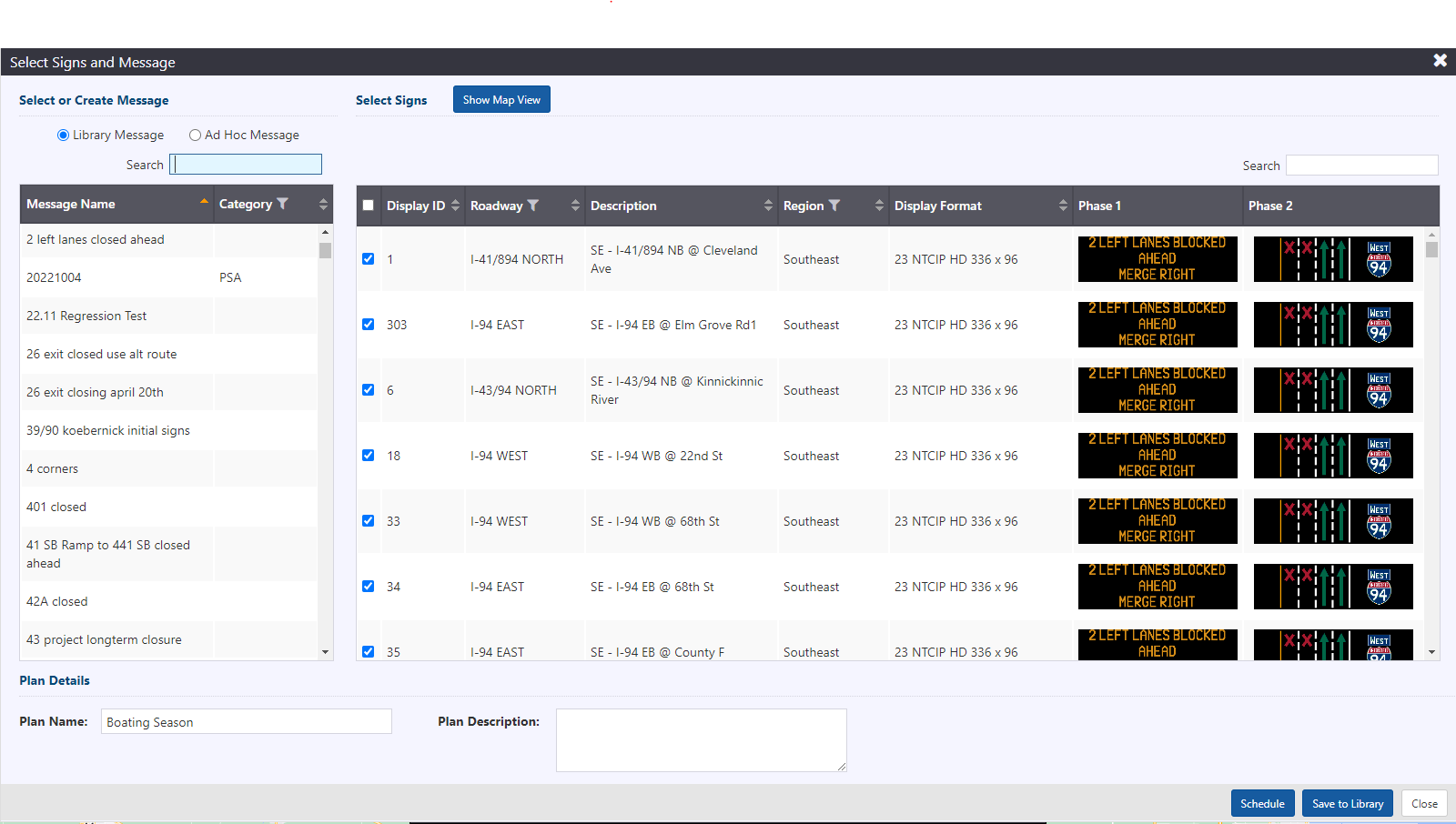Viewport: 1456px width, 824px height.
Task: Uncheck sign with Display ID 303
Action: coord(368,324)
